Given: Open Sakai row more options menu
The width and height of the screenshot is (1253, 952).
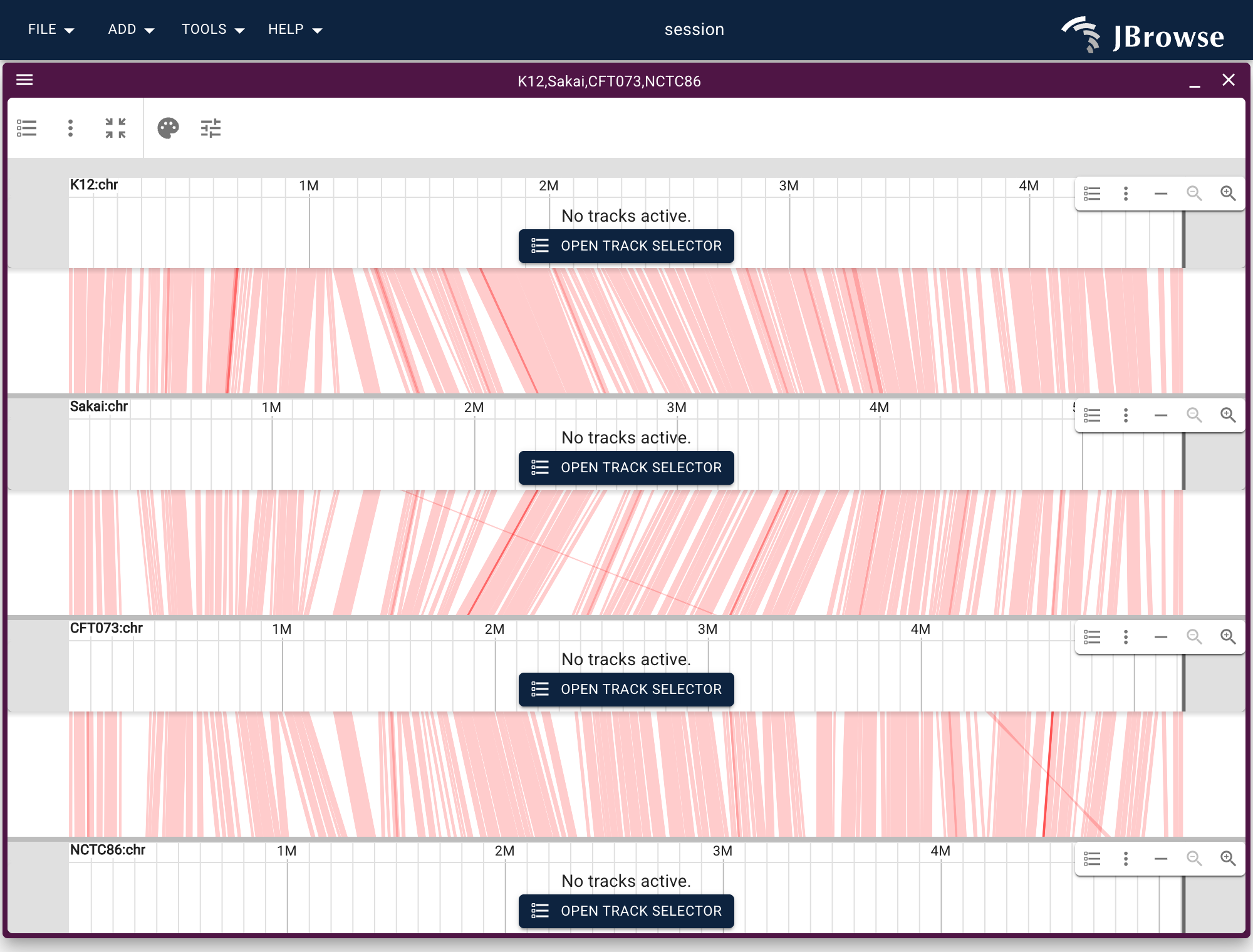Looking at the screenshot, I should click(x=1126, y=415).
